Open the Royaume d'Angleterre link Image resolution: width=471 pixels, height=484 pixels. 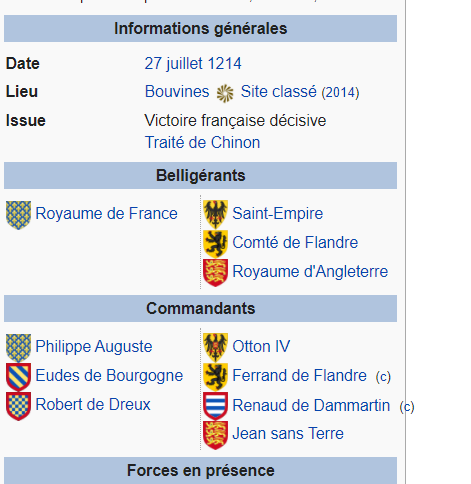coord(310,271)
